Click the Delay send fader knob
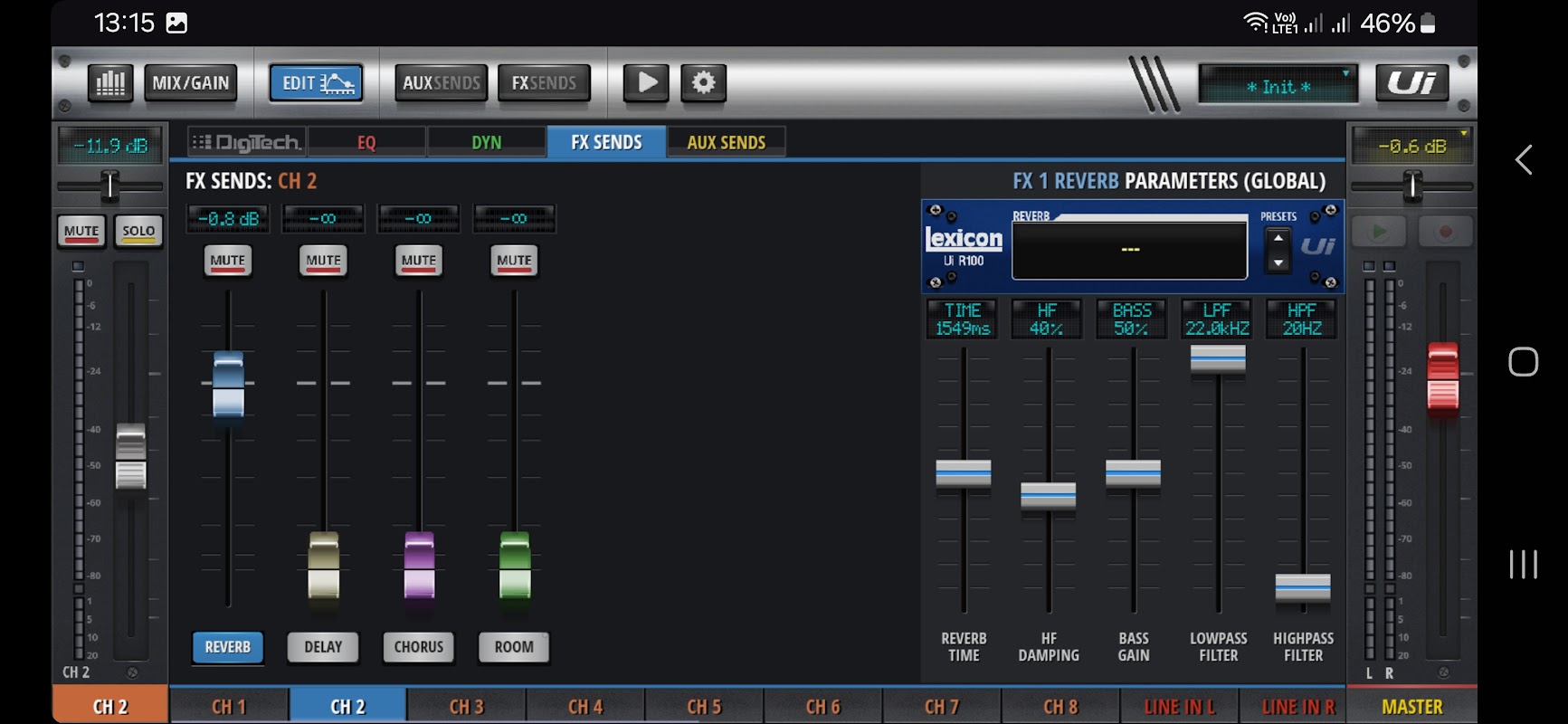 click(324, 566)
